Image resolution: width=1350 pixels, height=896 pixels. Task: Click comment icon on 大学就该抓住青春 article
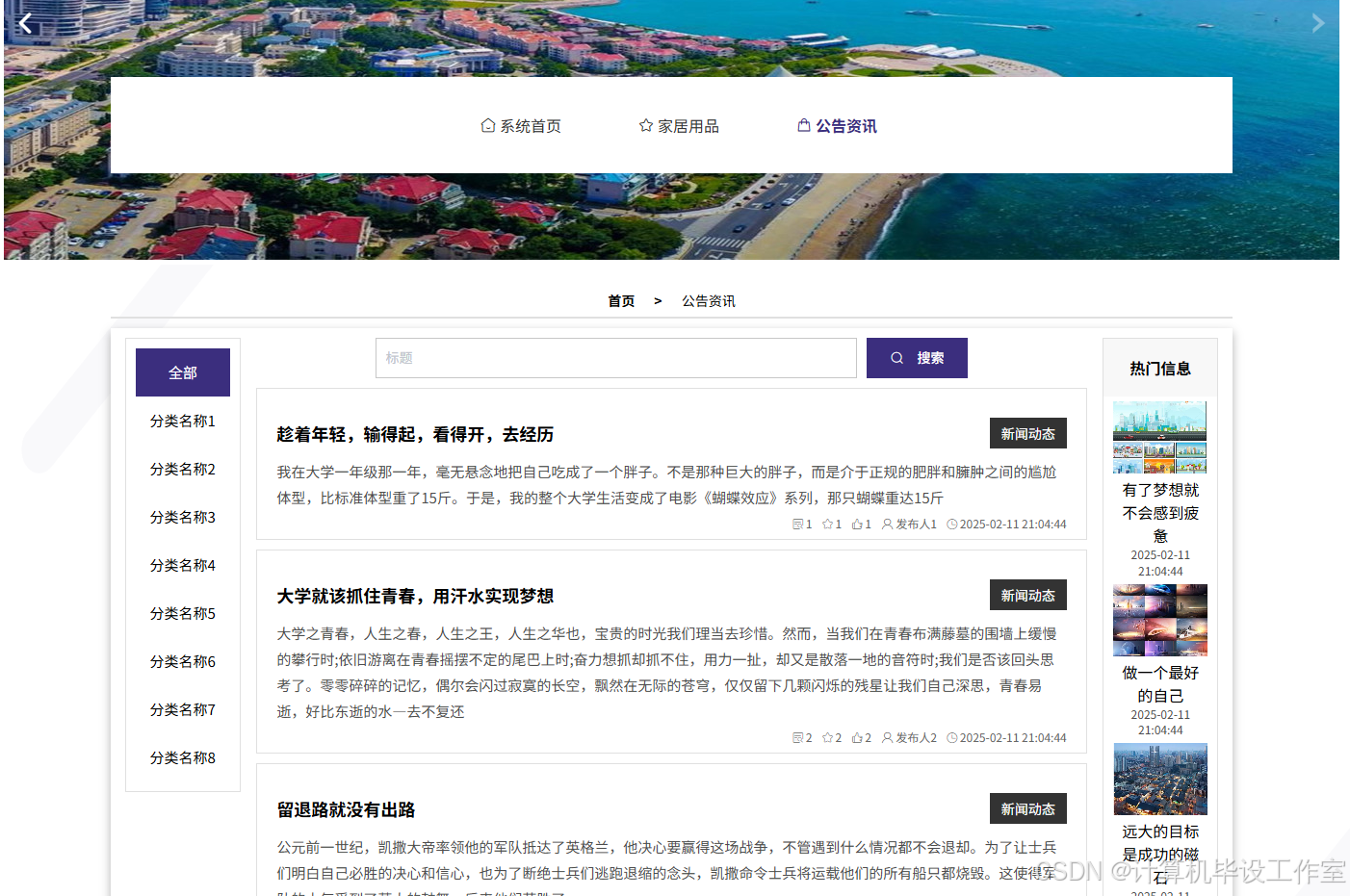[797, 738]
